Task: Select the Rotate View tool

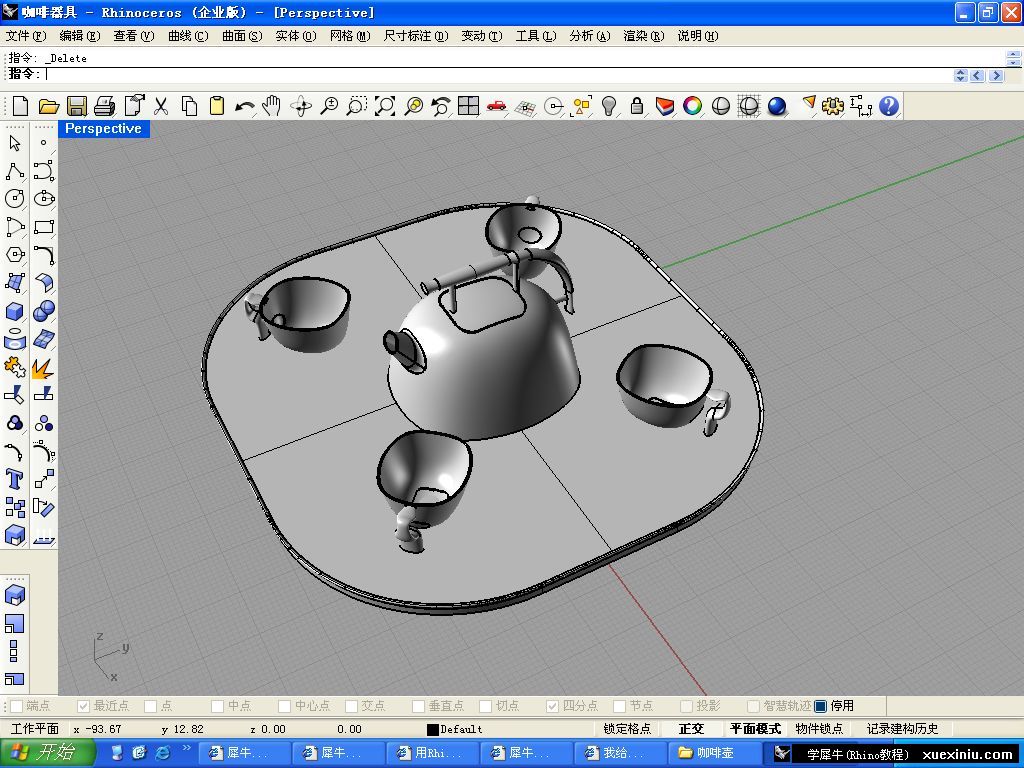Action: (301, 105)
